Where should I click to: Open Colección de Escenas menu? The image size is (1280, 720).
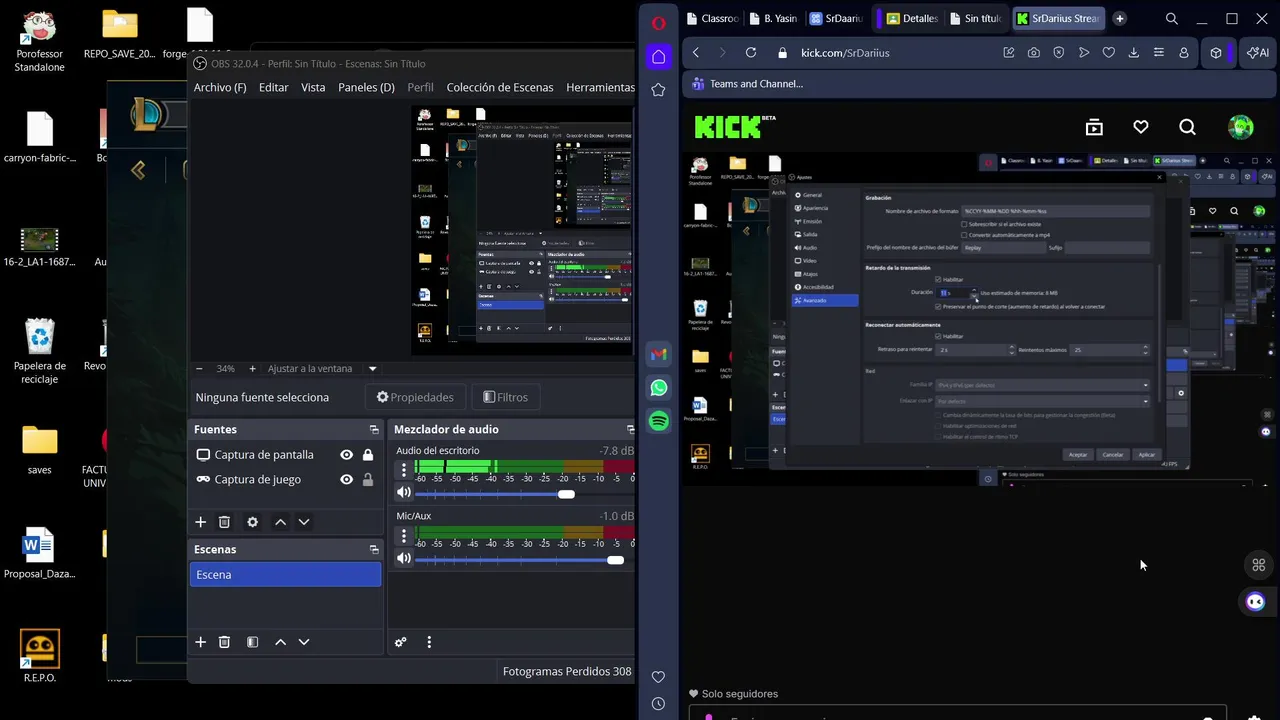click(x=500, y=87)
